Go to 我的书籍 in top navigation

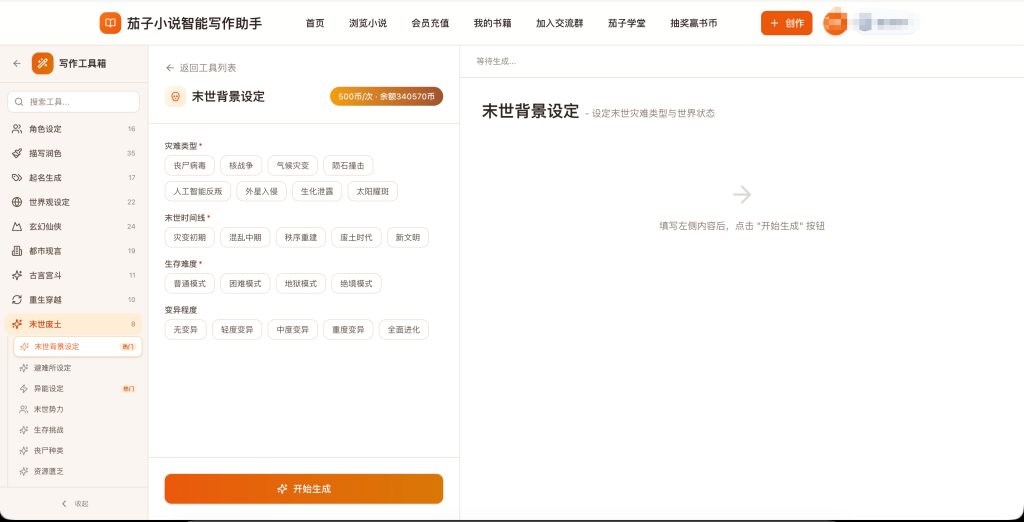[x=492, y=23]
